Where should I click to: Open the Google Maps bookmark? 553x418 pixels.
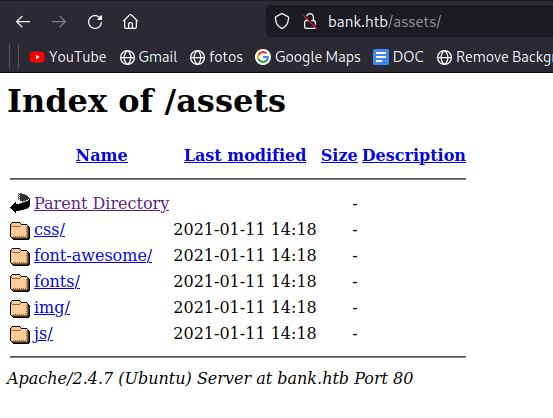(x=308, y=57)
